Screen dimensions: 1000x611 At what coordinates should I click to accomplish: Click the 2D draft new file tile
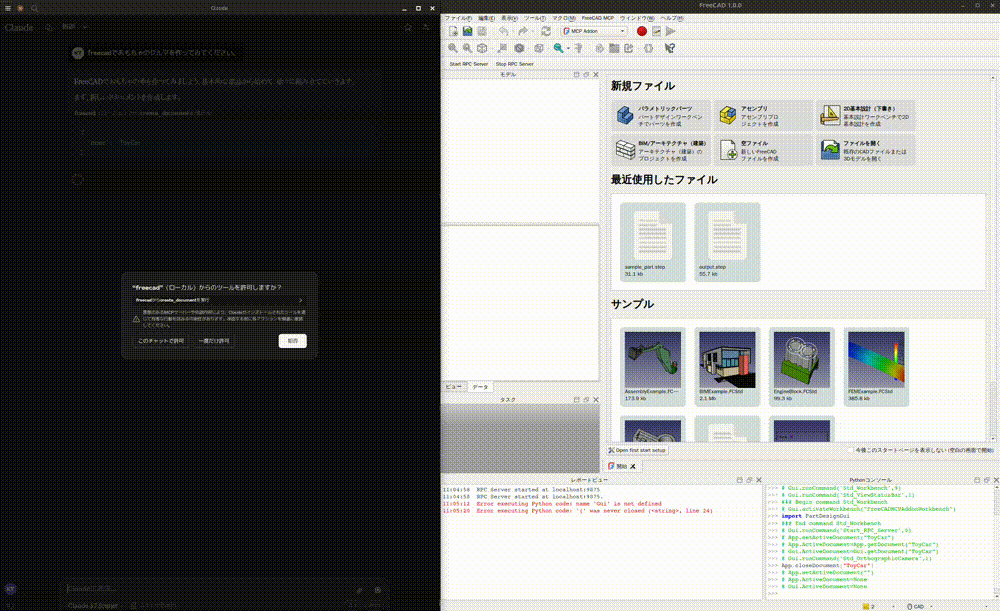click(x=864, y=117)
